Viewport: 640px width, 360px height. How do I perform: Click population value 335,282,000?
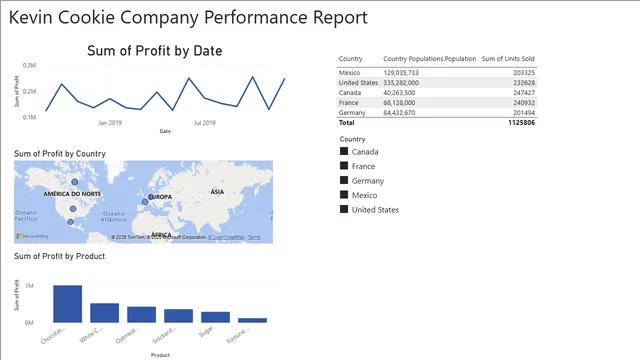point(401,82)
